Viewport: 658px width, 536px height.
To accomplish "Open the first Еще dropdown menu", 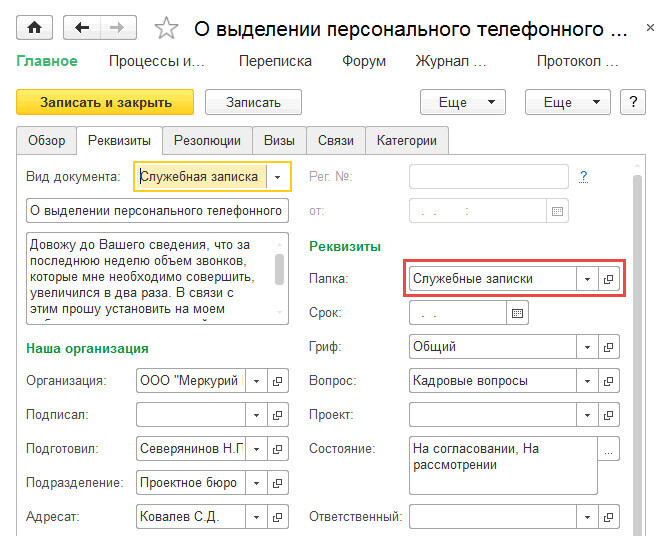I will [x=463, y=102].
